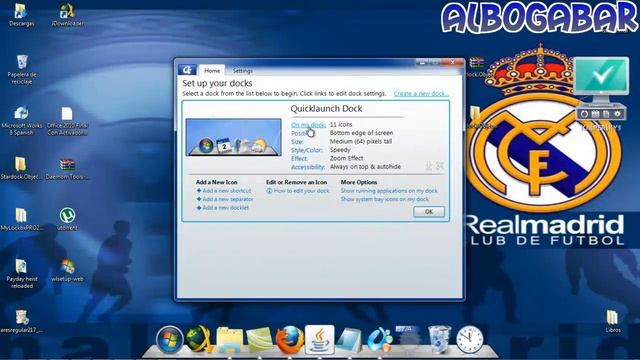Click the gear icon on the Kaspersky gadget
Screen dimensions: 640x360
(618, 114)
